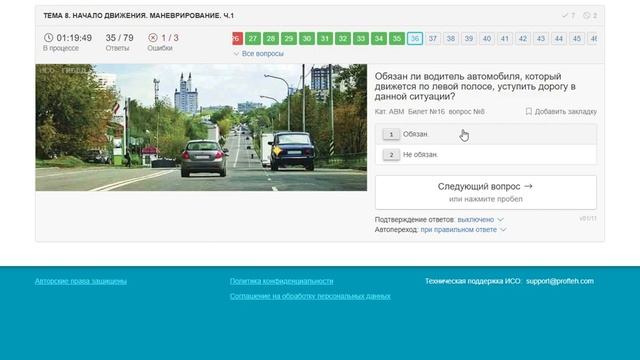
Task: Open Соглашение на обработку персональных данных
Action: (x=310, y=296)
